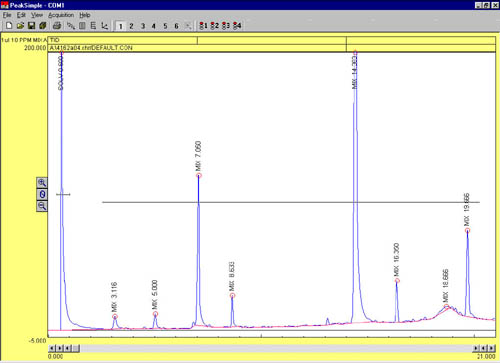Screen dimensions: 500x363
Task: Print the chromatogram with the printer icon
Action: click(x=57, y=26)
